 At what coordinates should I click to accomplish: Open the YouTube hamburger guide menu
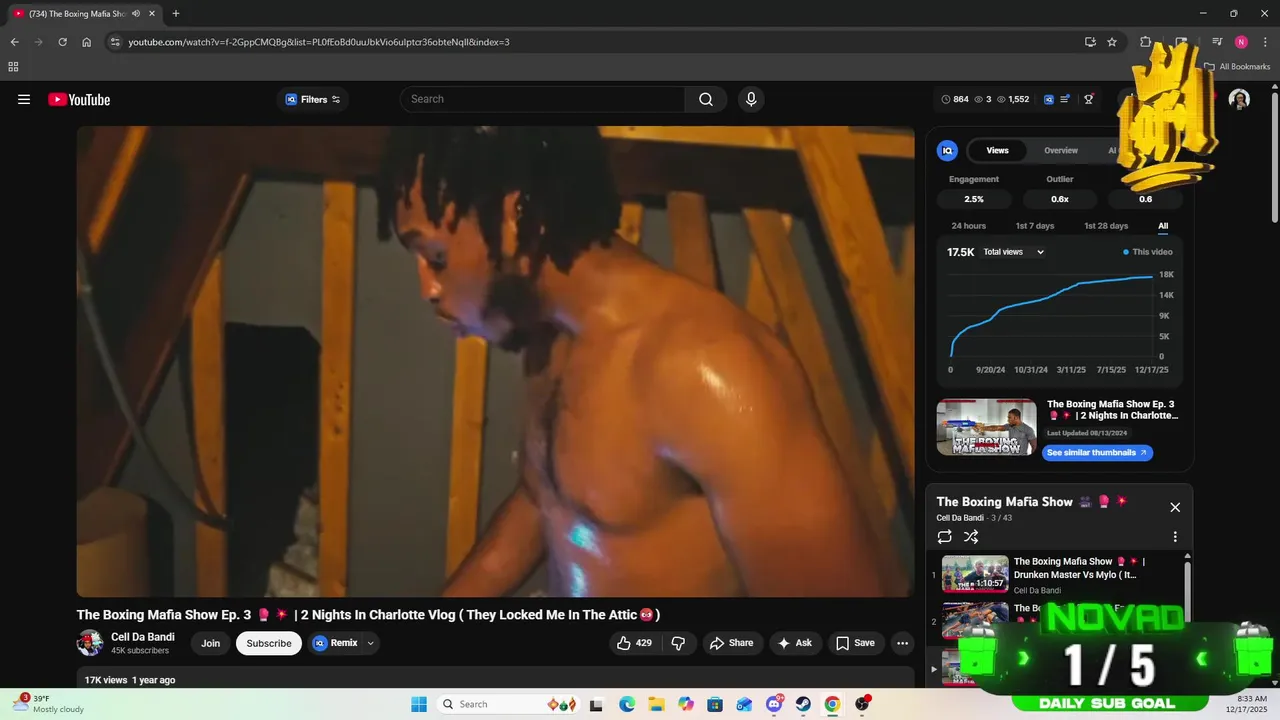[x=24, y=99]
